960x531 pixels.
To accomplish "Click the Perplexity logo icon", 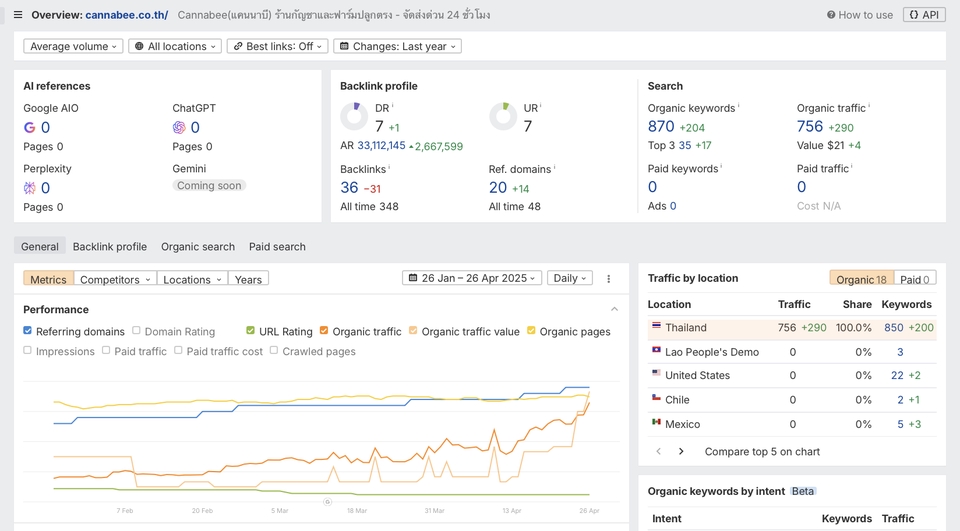I will 29,188.
